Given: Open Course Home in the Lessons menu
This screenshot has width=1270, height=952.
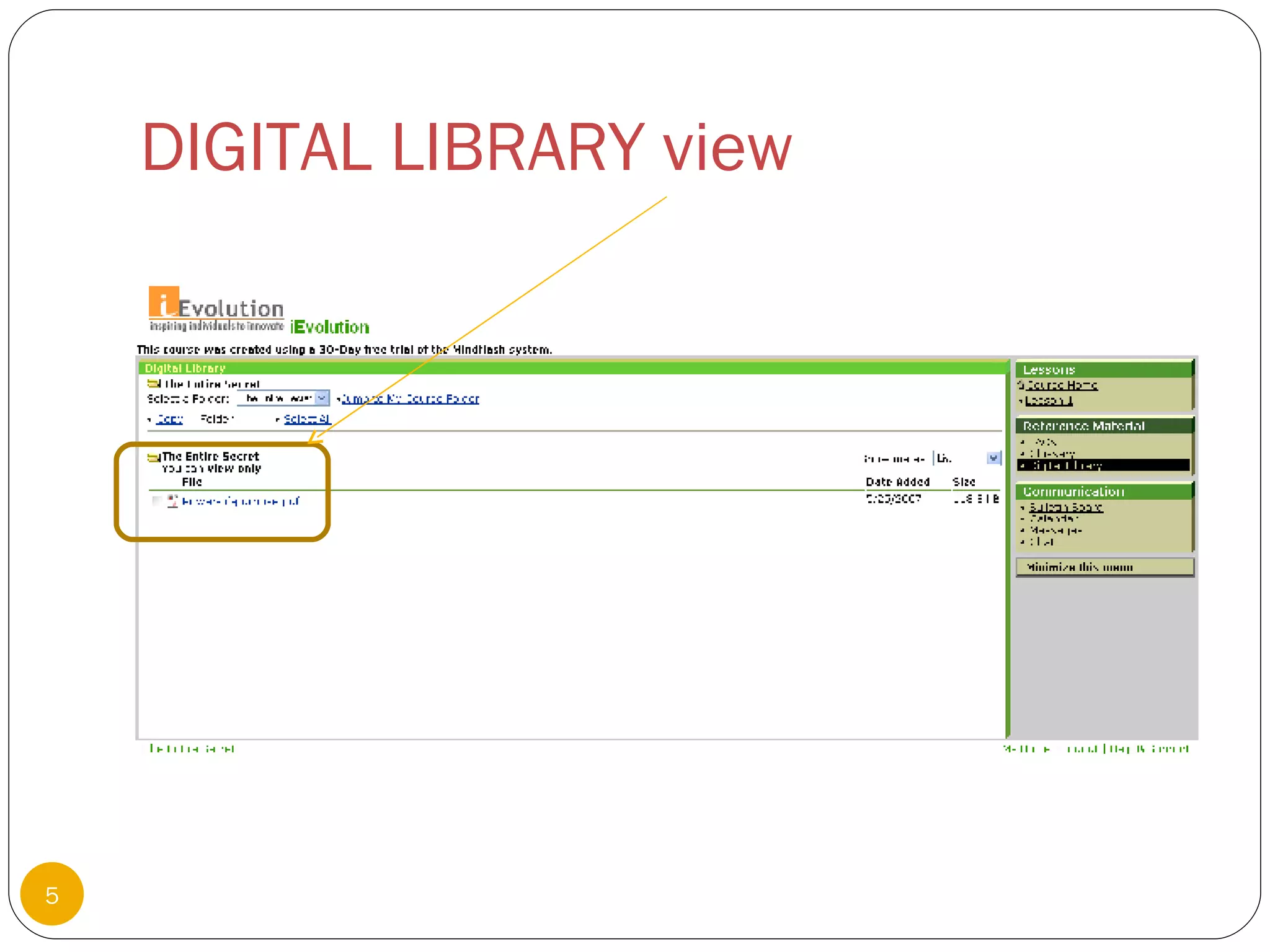Looking at the screenshot, I should [1061, 385].
